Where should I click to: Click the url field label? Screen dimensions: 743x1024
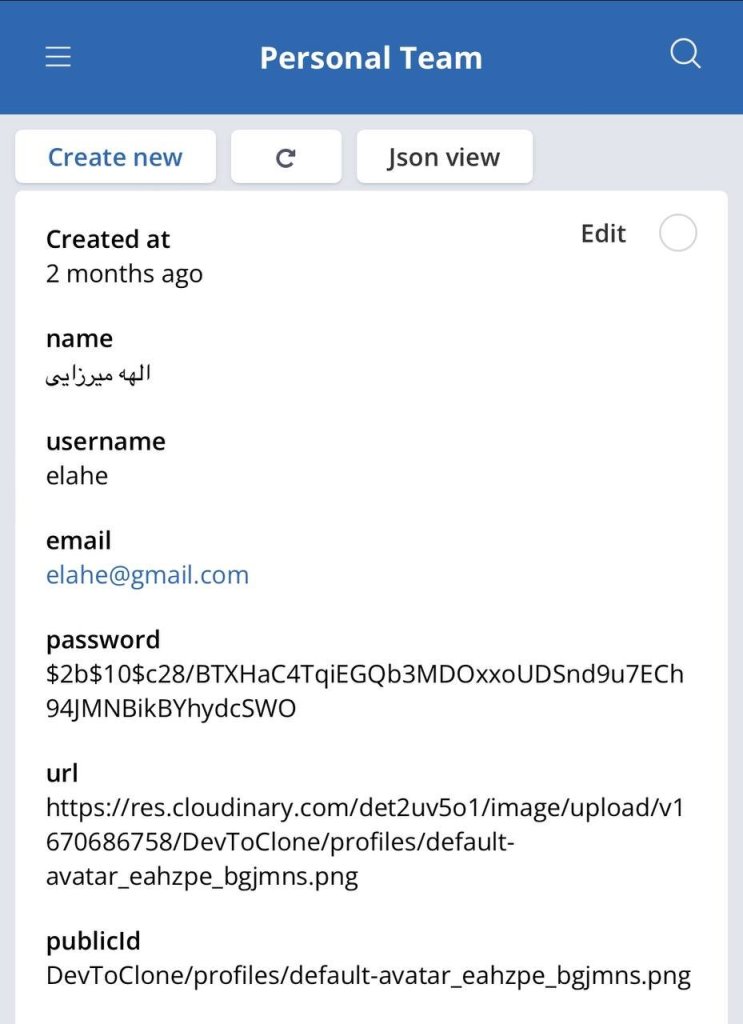tap(62, 774)
